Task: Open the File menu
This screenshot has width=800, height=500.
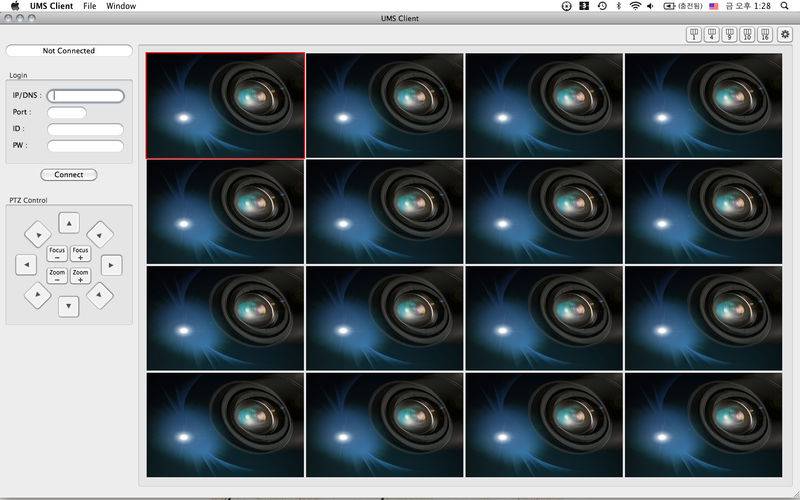Action: (x=90, y=6)
